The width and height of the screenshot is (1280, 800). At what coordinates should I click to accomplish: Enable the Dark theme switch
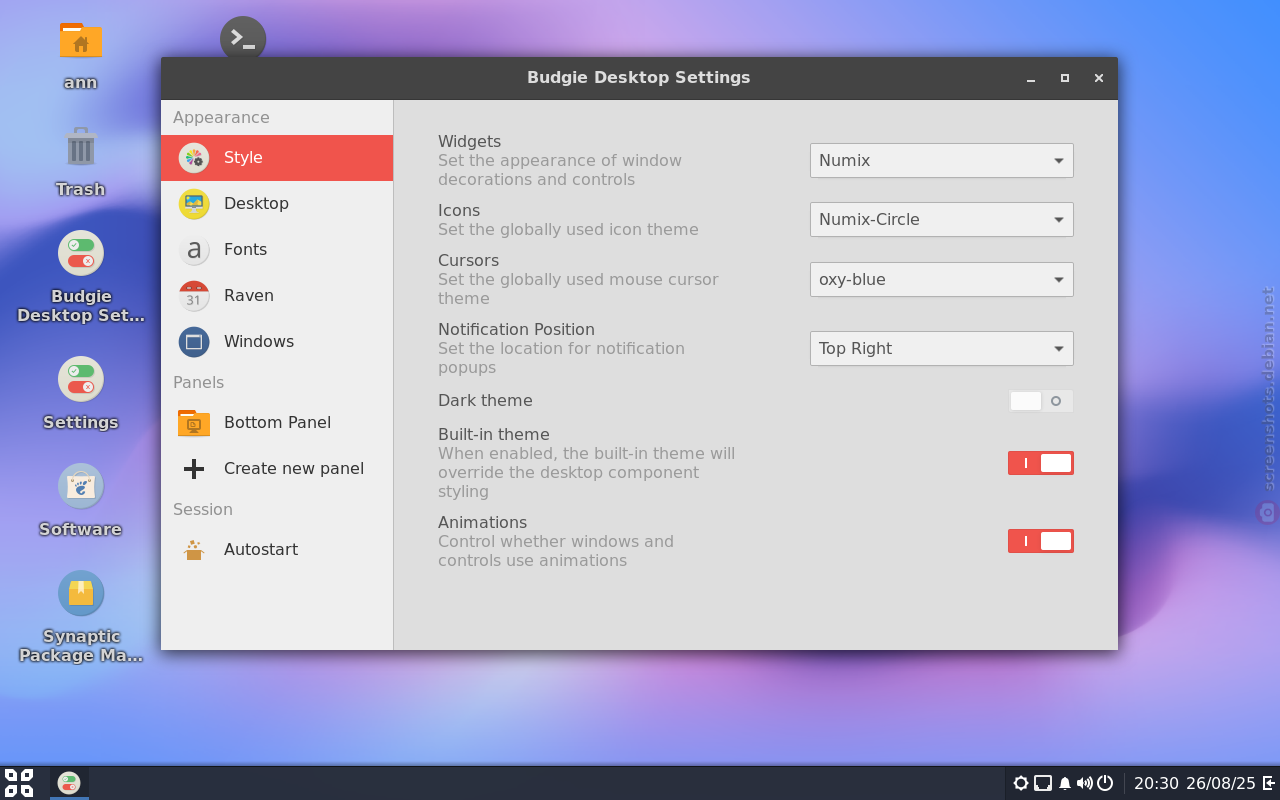(x=1041, y=401)
